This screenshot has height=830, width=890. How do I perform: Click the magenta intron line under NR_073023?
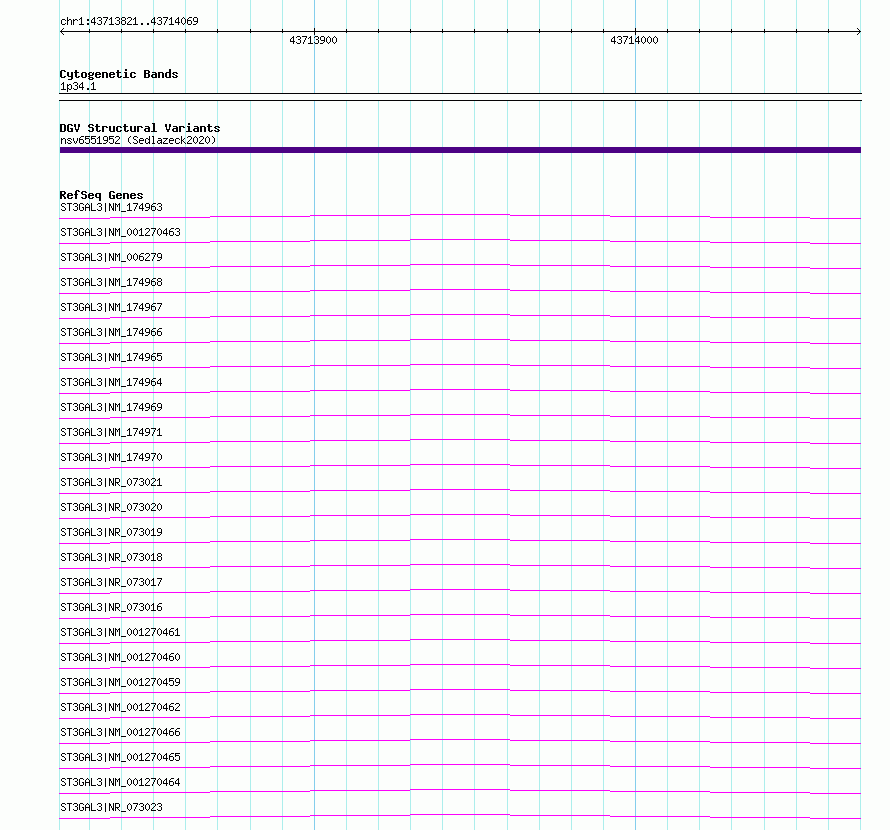[460, 815]
